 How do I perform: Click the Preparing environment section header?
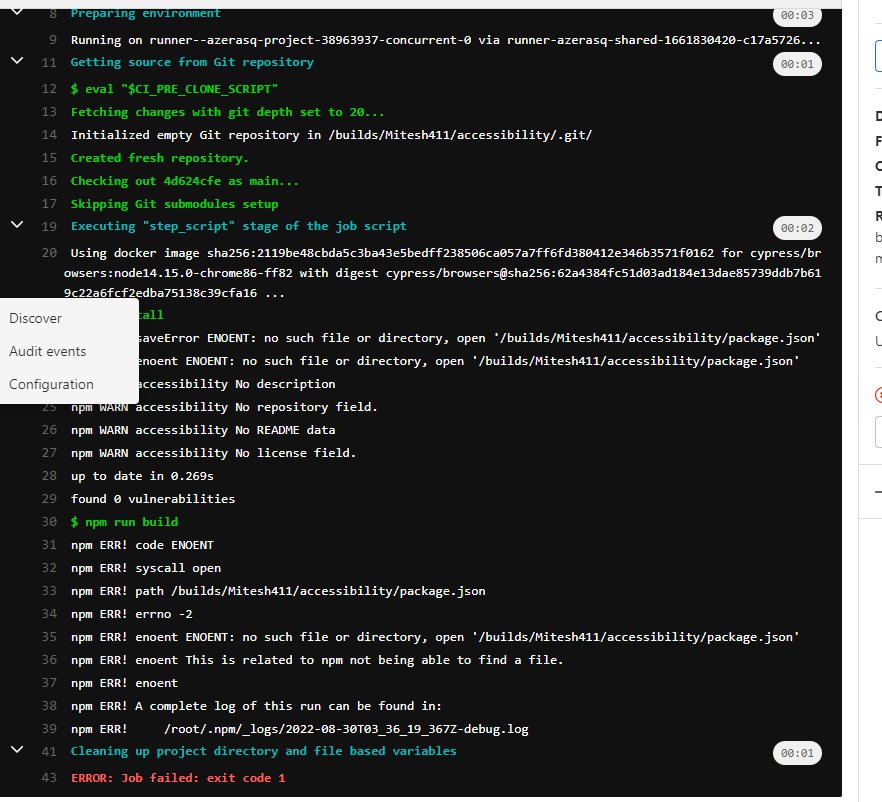pos(146,13)
